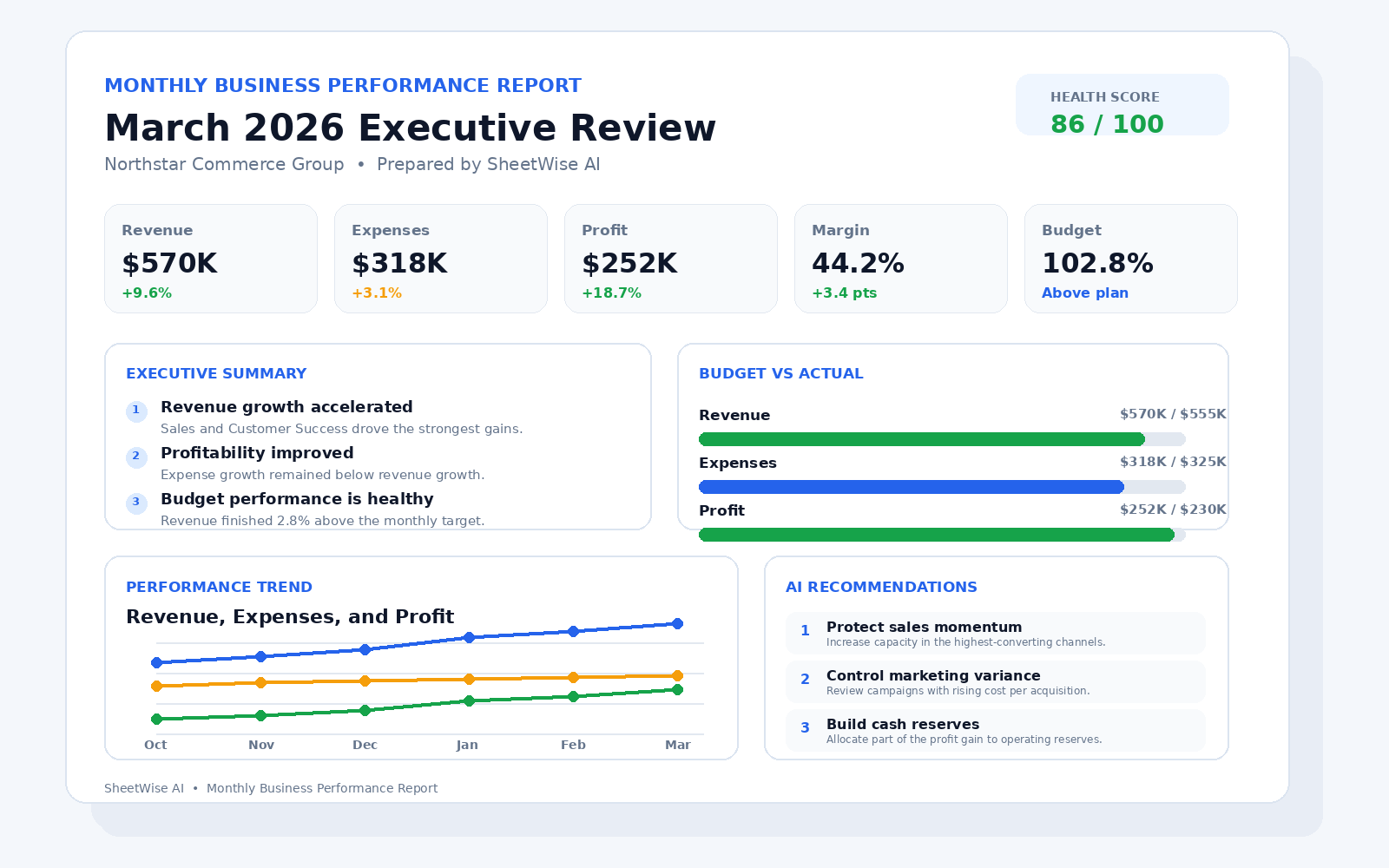Select 'Control marketing variance' recommendation
Viewport: 1389px width, 868px height.
996,681
